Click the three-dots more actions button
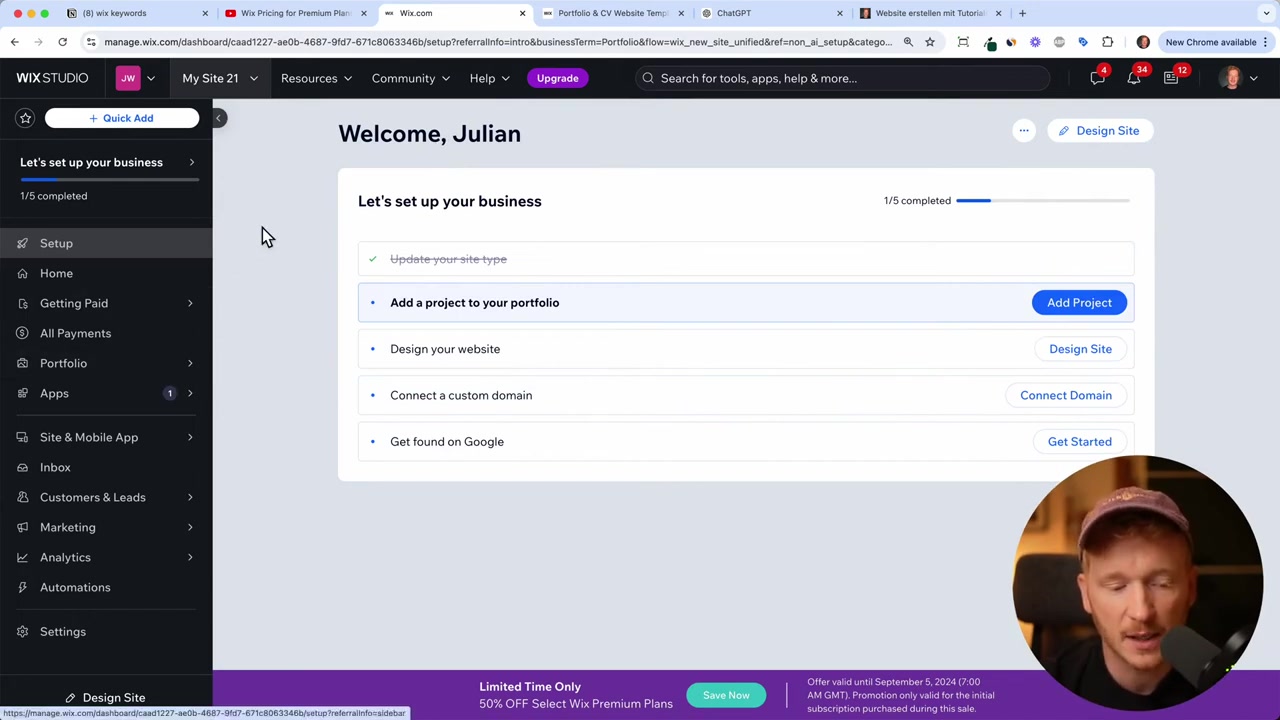1280x720 pixels. coord(1023,131)
